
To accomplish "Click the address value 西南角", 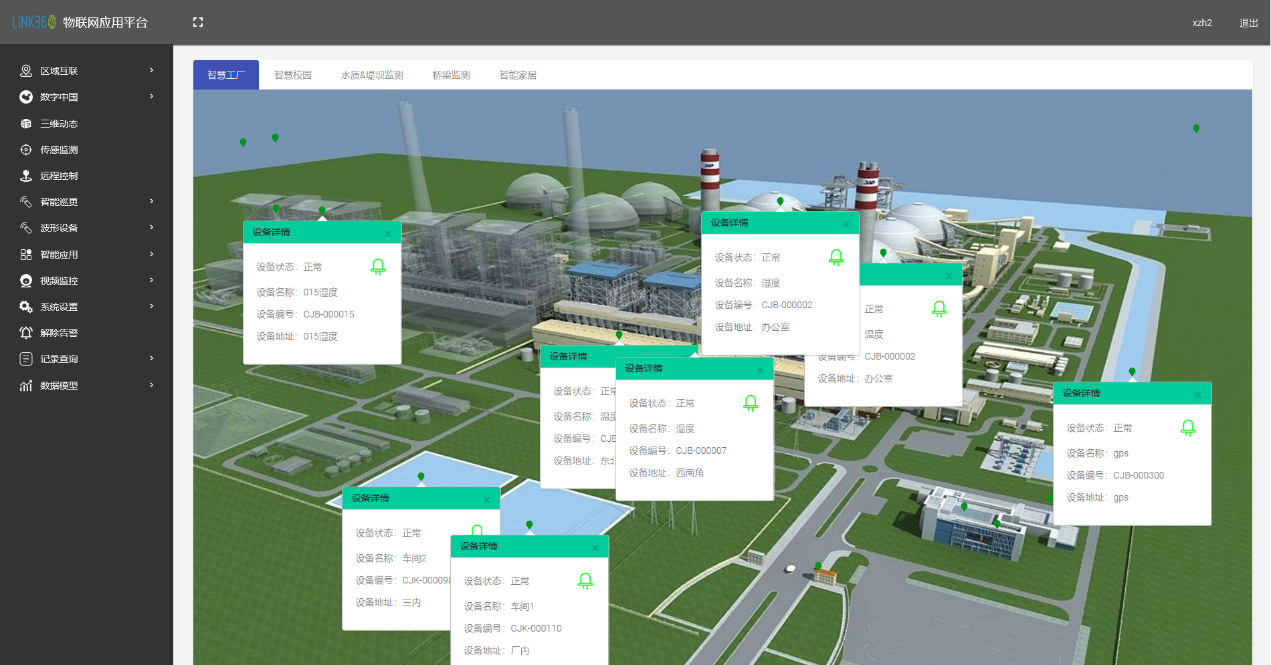I will tap(689, 473).
